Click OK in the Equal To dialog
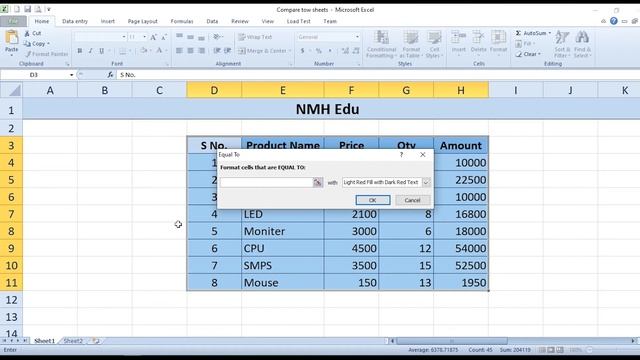640x360 pixels. tap(373, 200)
